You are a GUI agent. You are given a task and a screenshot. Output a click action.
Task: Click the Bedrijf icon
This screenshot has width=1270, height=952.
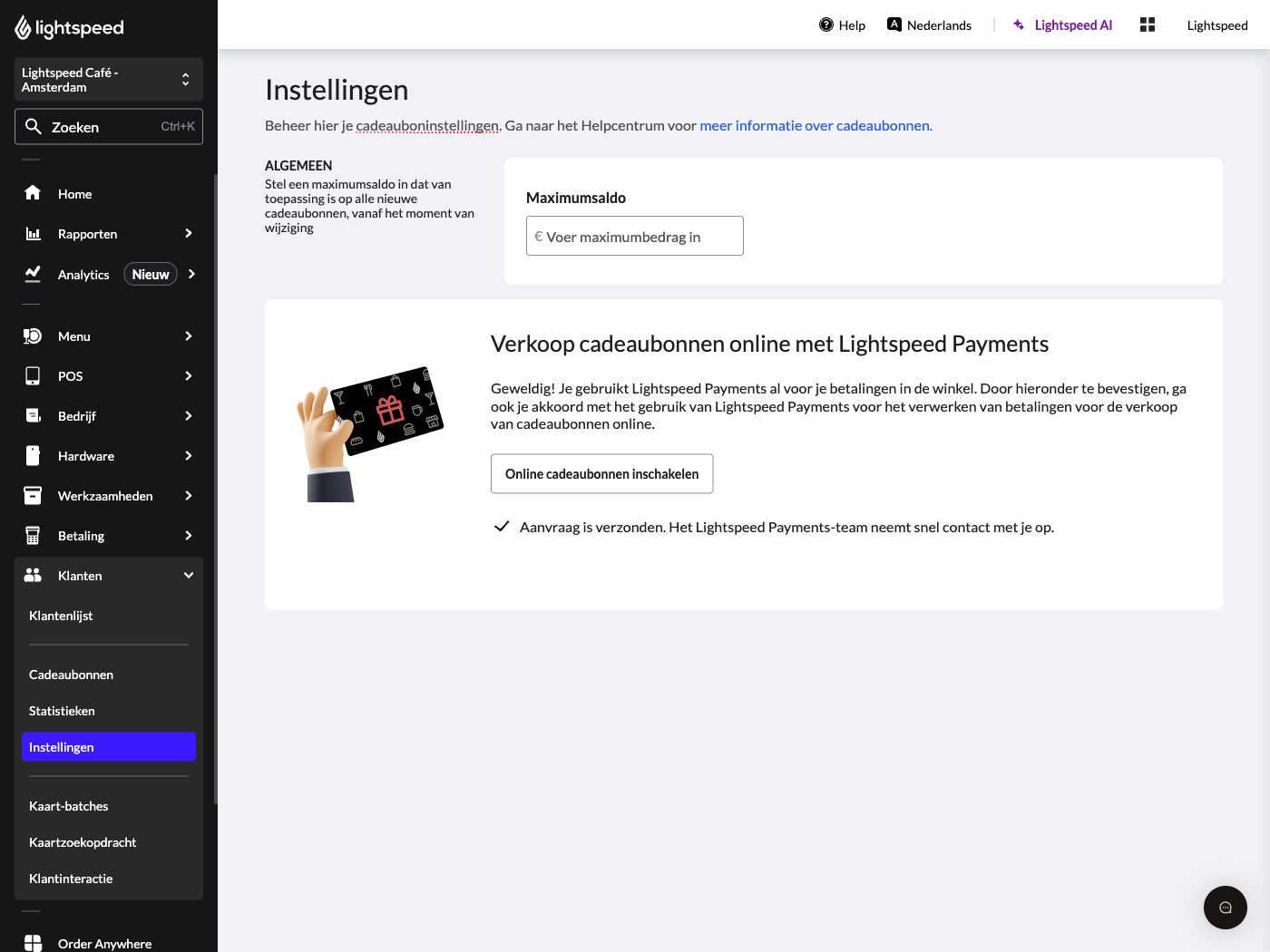(33, 416)
